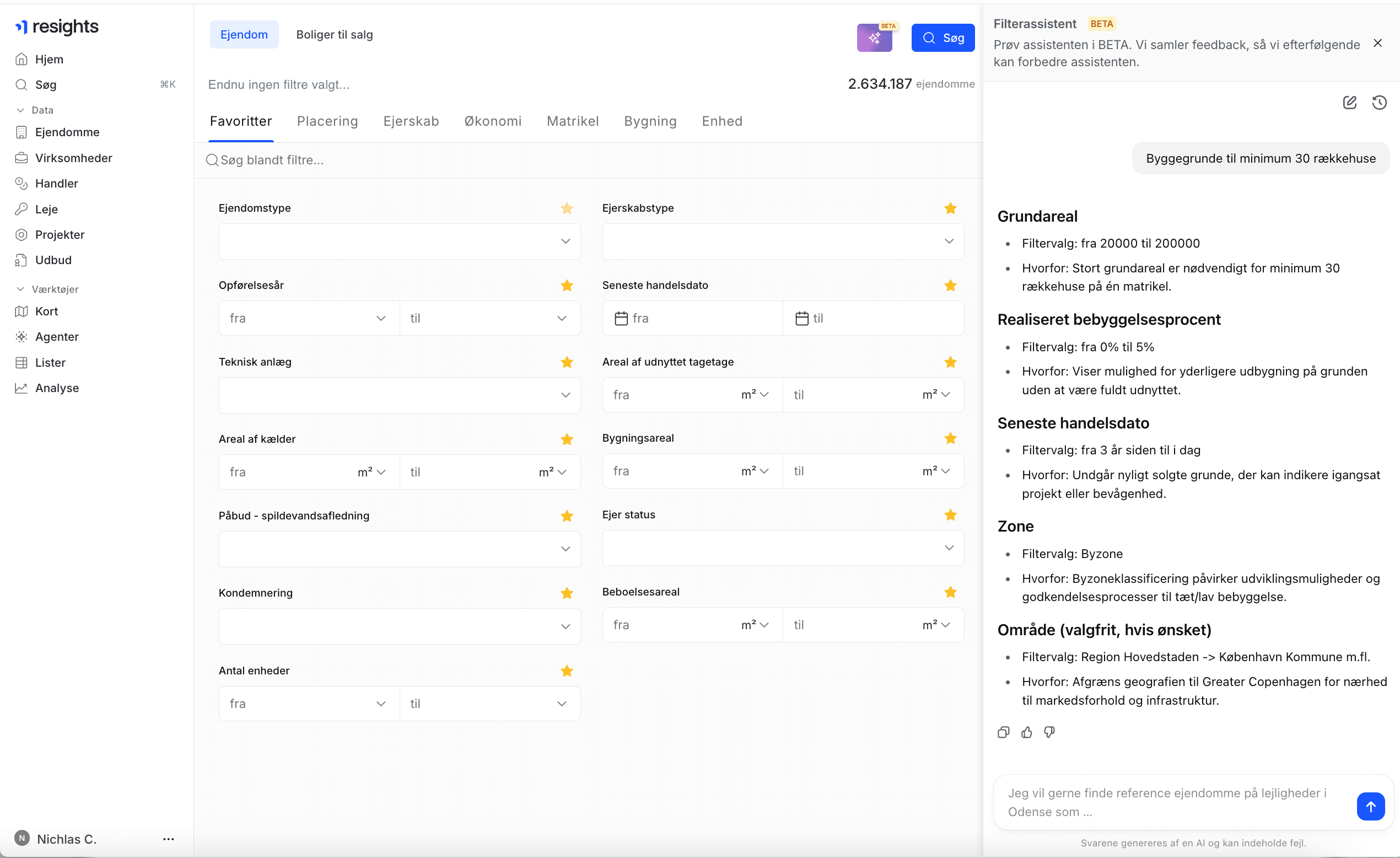Focus the Søg blandt filtre search field
The height and width of the screenshot is (858, 1400).
588,160
